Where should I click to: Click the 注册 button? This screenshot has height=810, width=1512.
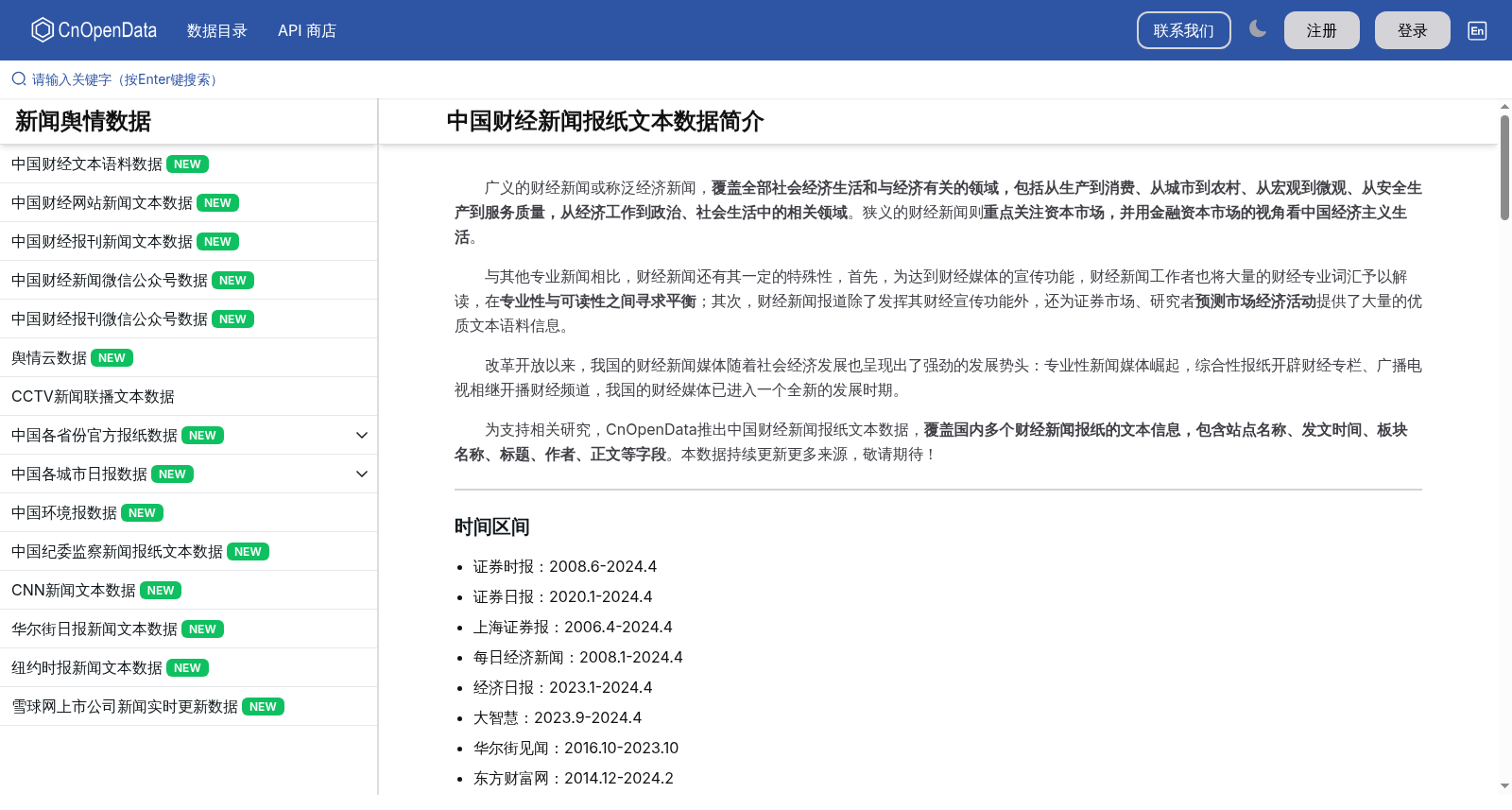click(1322, 30)
